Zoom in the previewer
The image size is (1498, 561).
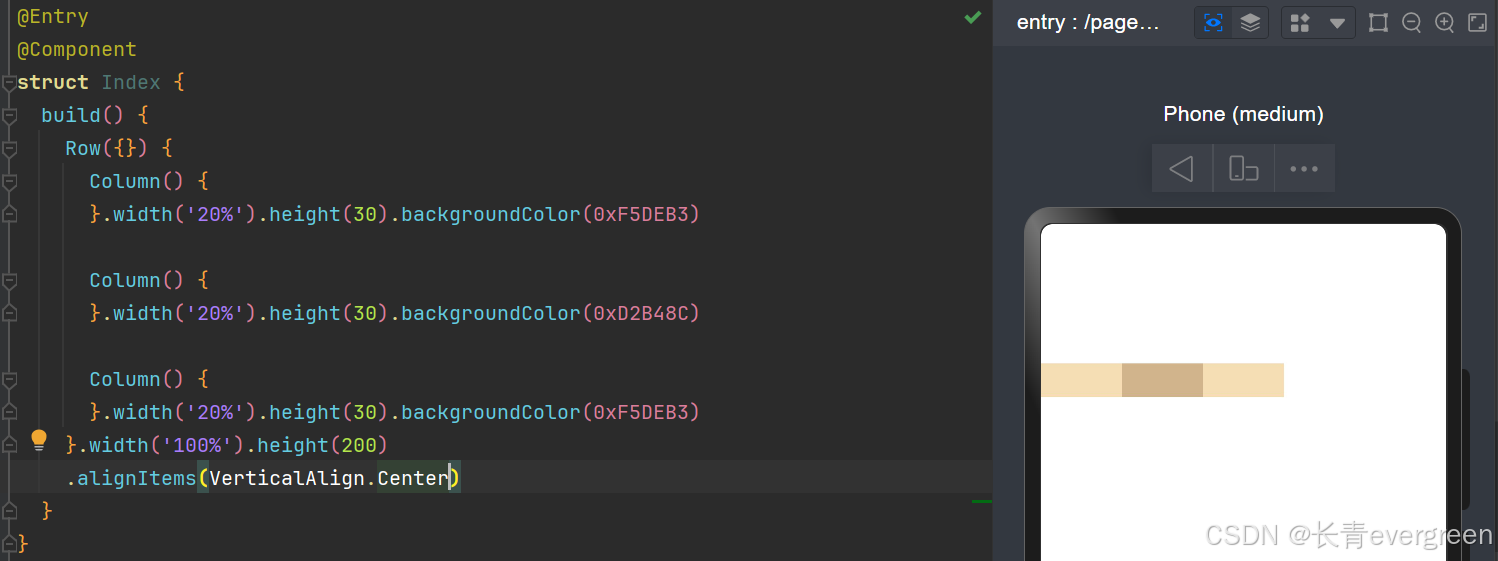pyautogui.click(x=1444, y=22)
